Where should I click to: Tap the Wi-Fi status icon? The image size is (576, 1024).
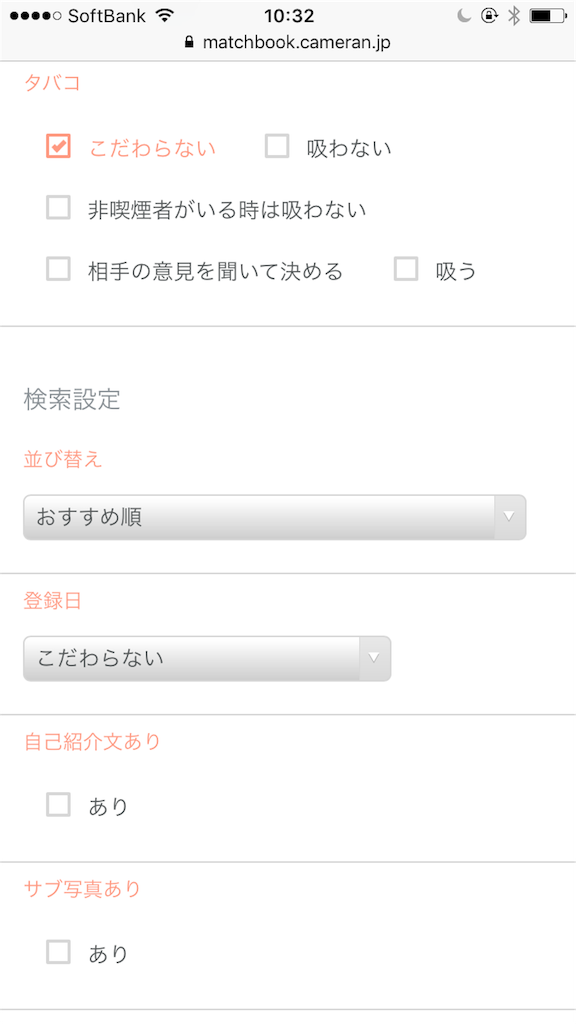click(x=166, y=16)
